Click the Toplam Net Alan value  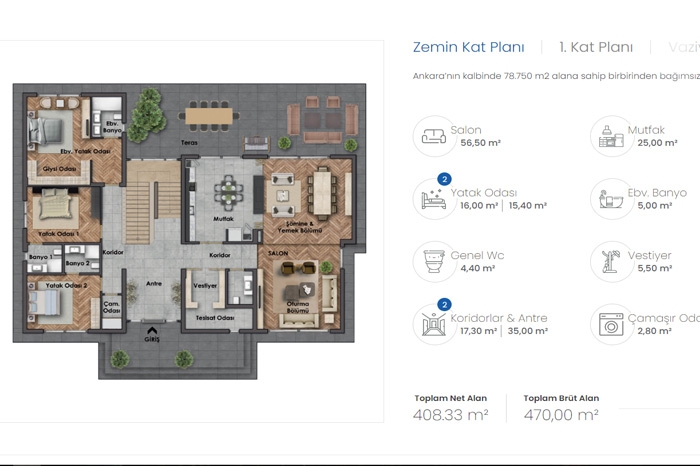pyautogui.click(x=450, y=415)
